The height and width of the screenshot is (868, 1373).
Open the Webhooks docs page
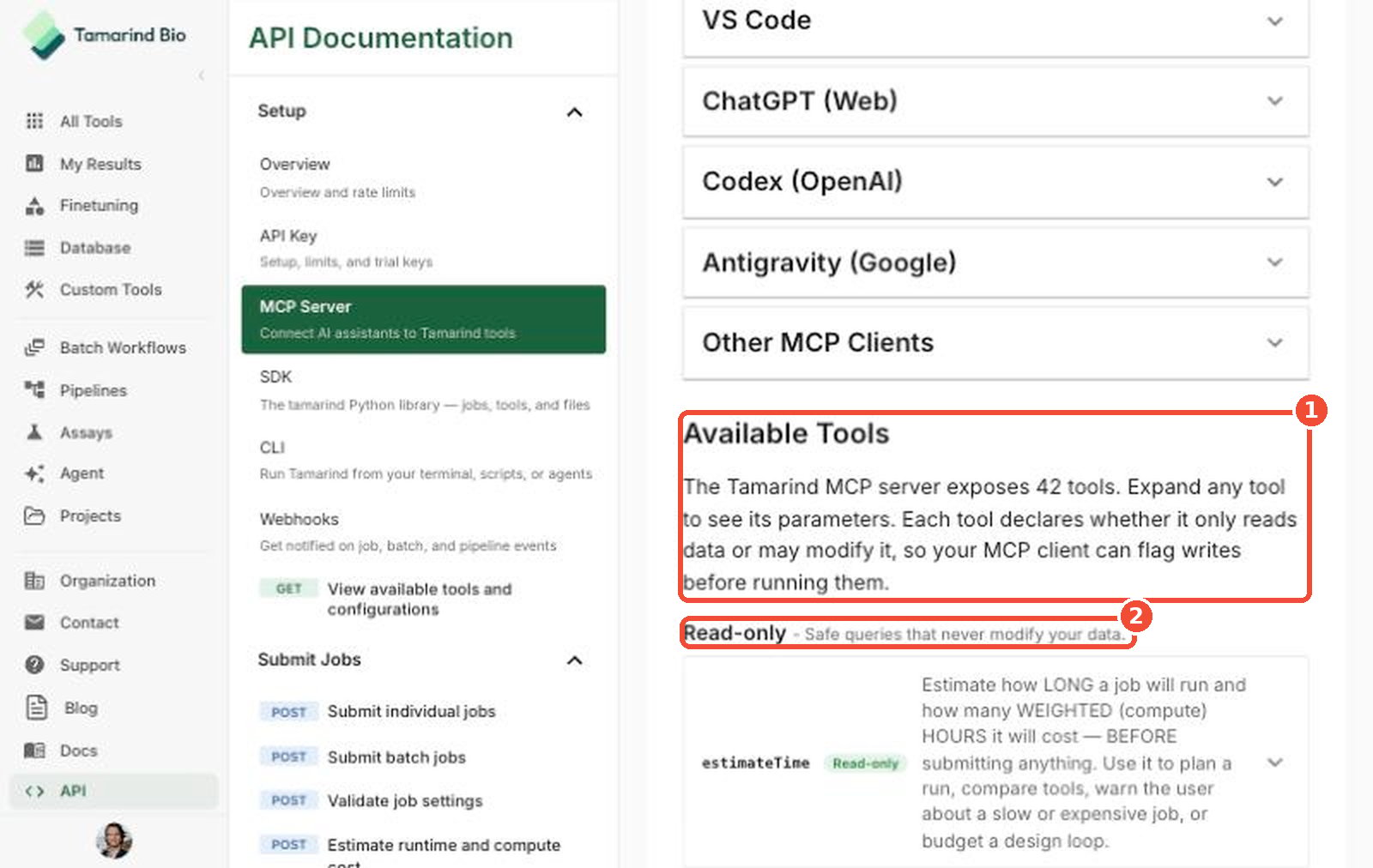tap(424, 532)
